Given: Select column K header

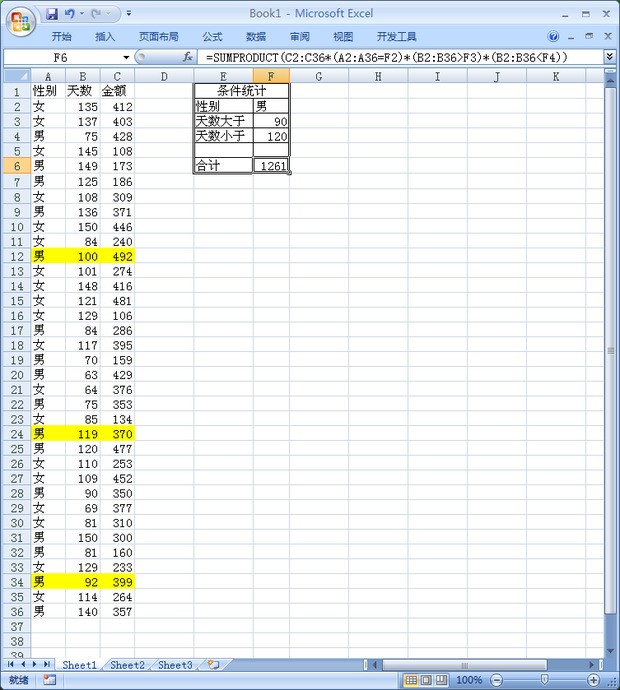Looking at the screenshot, I should click(556, 76).
